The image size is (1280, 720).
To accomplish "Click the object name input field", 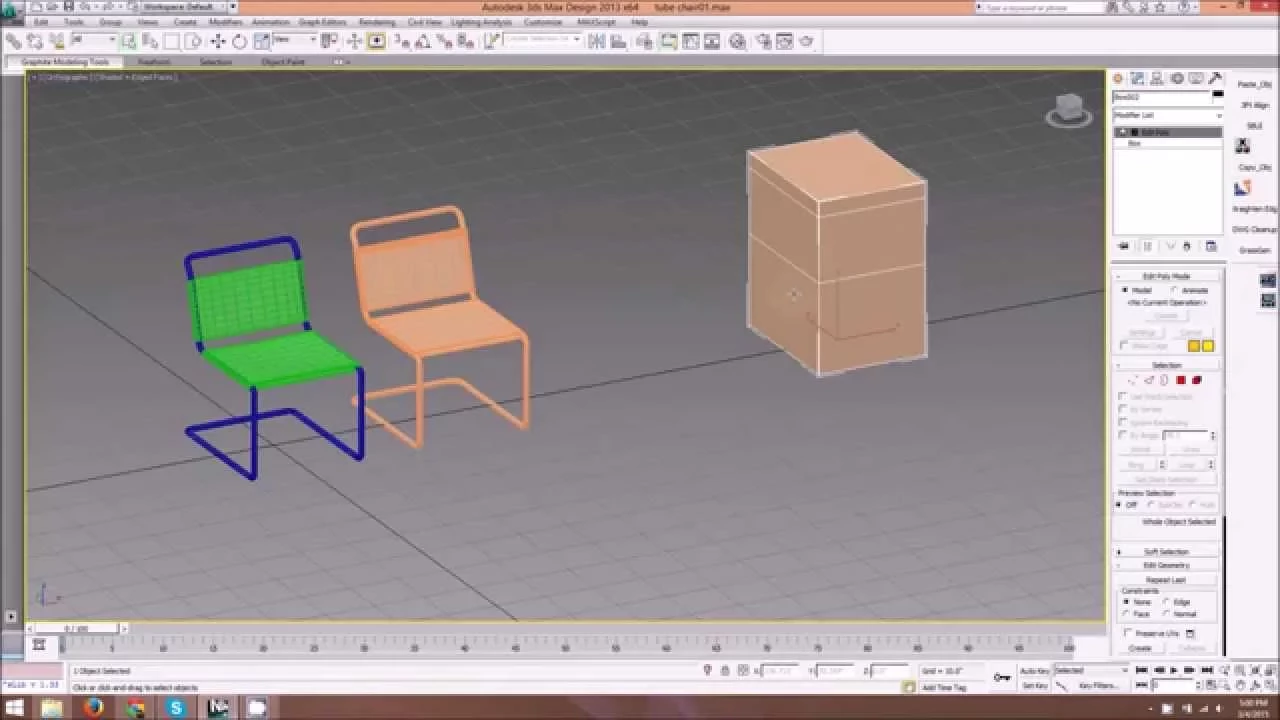I will coord(1161,97).
